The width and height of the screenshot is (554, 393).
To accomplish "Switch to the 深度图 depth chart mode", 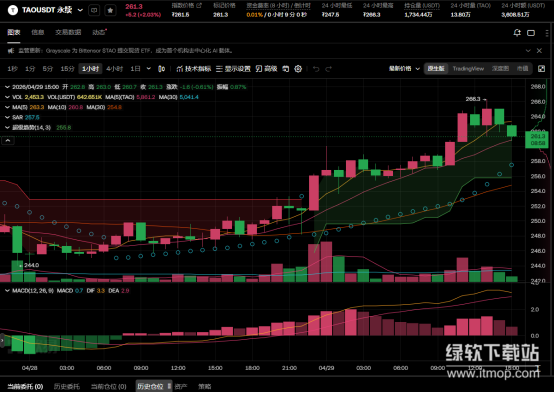I will (x=500, y=69).
